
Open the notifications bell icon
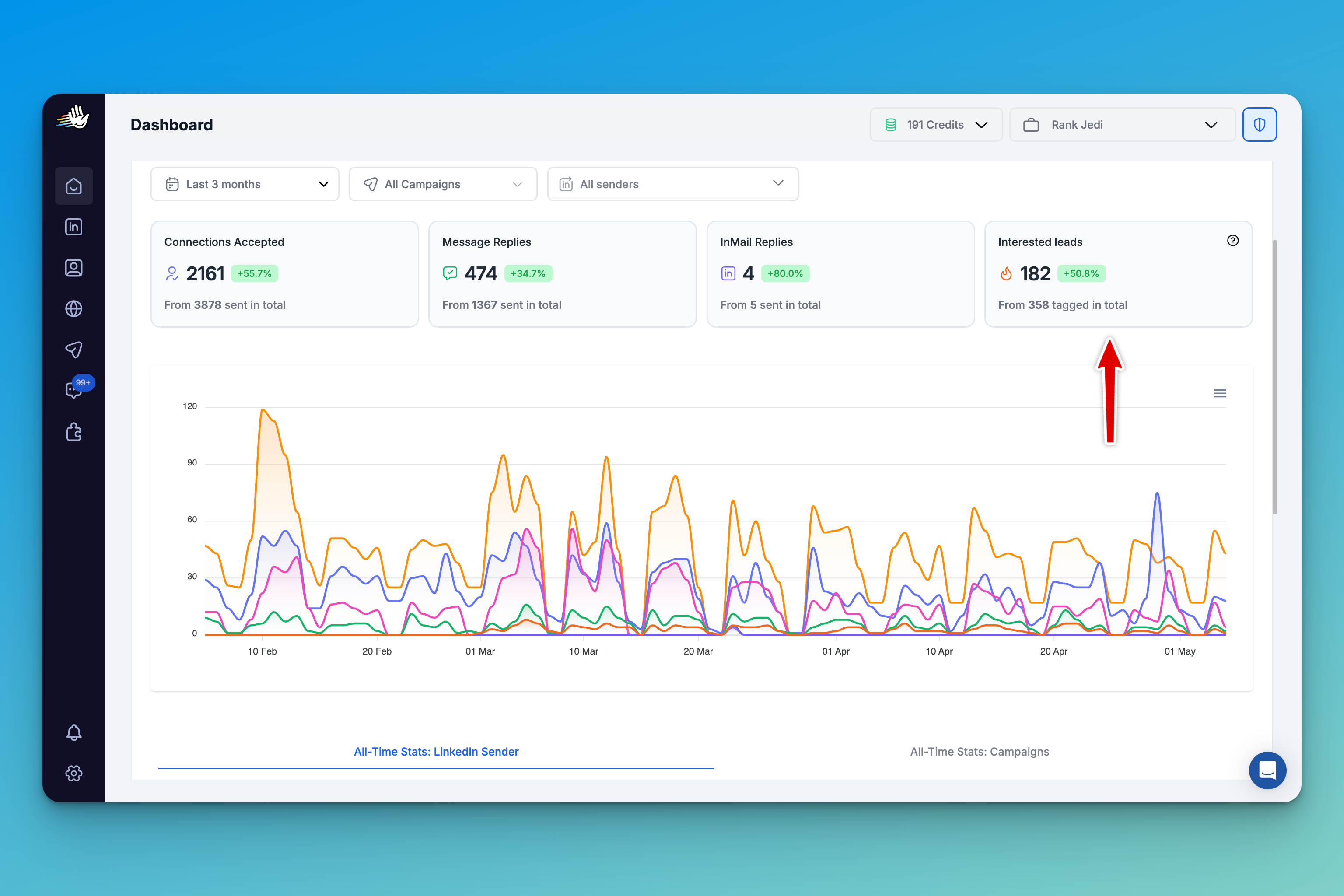tap(73, 732)
